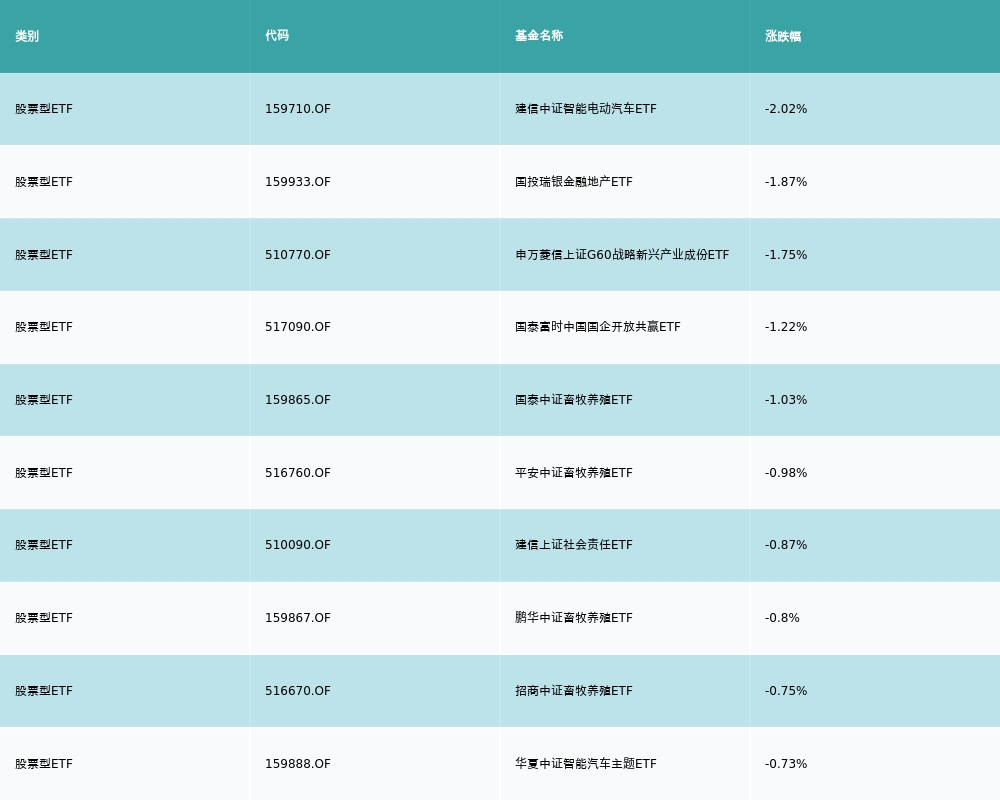
Task: Click the -1.22% change value
Action: (x=786, y=327)
